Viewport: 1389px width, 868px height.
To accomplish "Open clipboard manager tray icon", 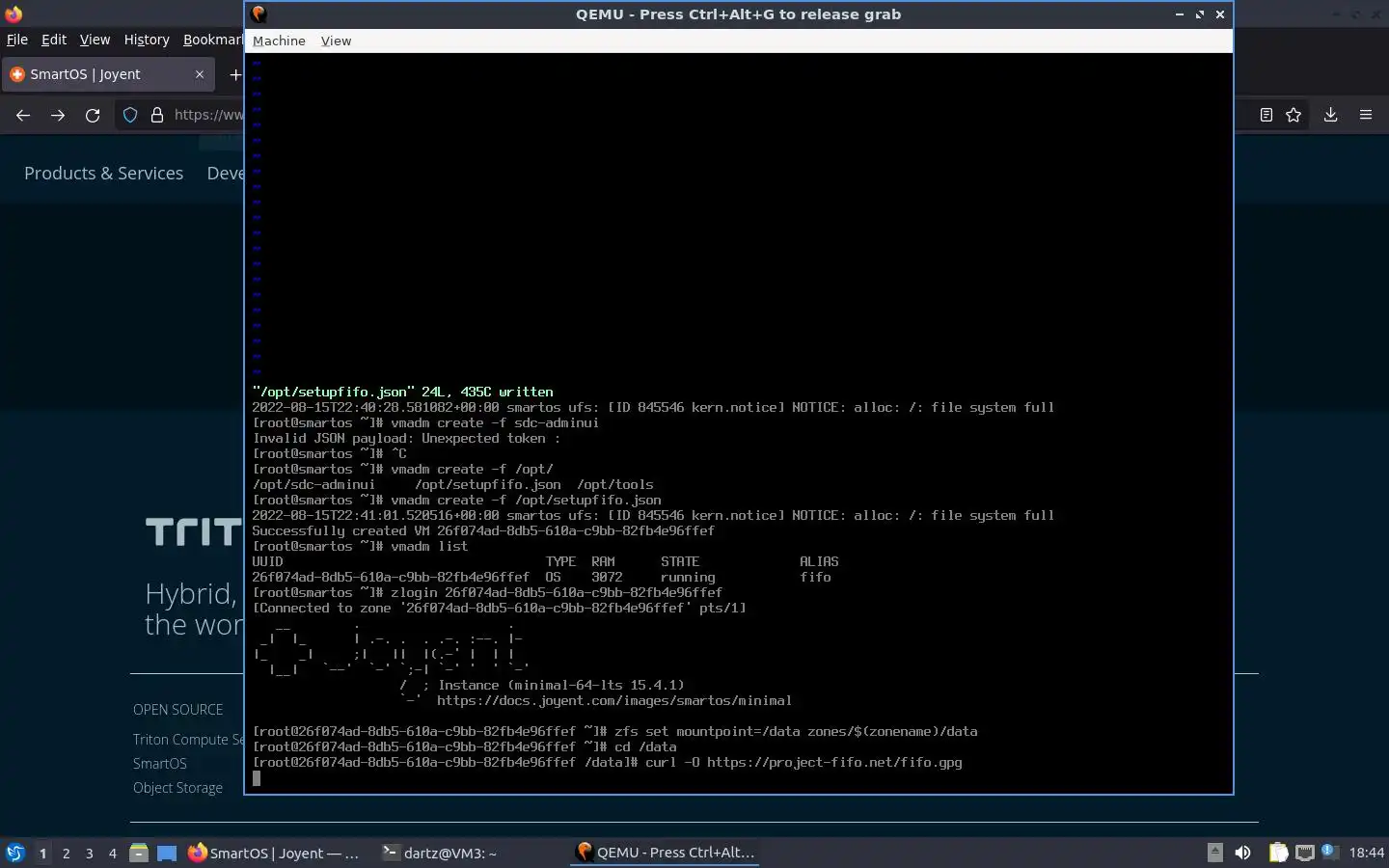I will [x=1278, y=853].
